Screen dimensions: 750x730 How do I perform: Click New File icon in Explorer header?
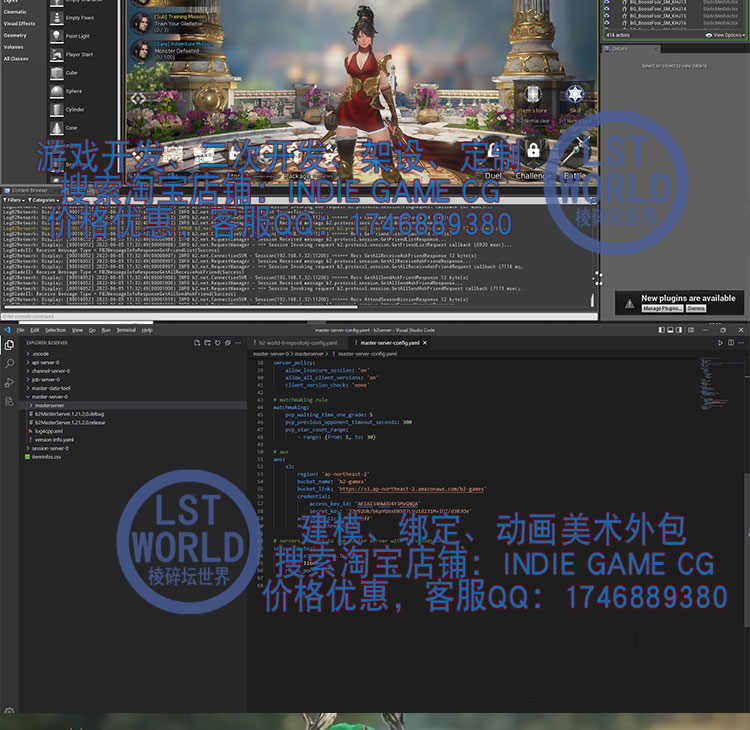[197, 343]
